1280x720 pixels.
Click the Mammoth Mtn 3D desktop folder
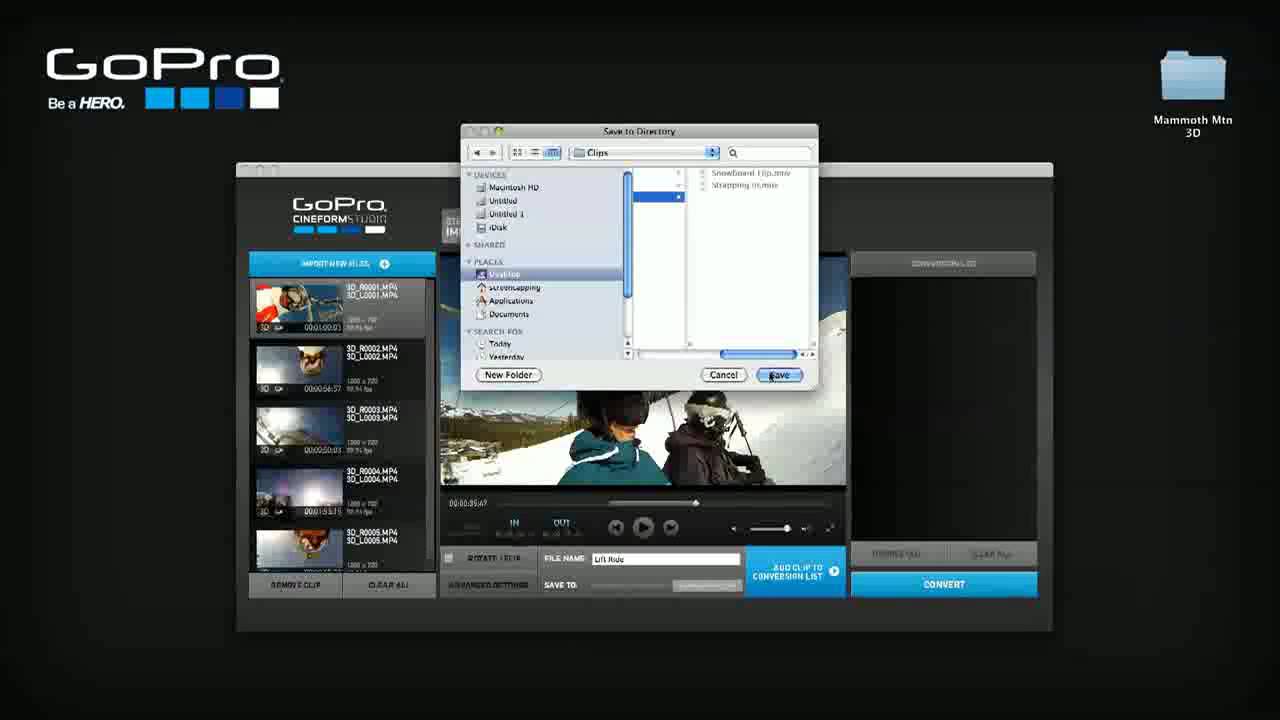coord(1193,94)
